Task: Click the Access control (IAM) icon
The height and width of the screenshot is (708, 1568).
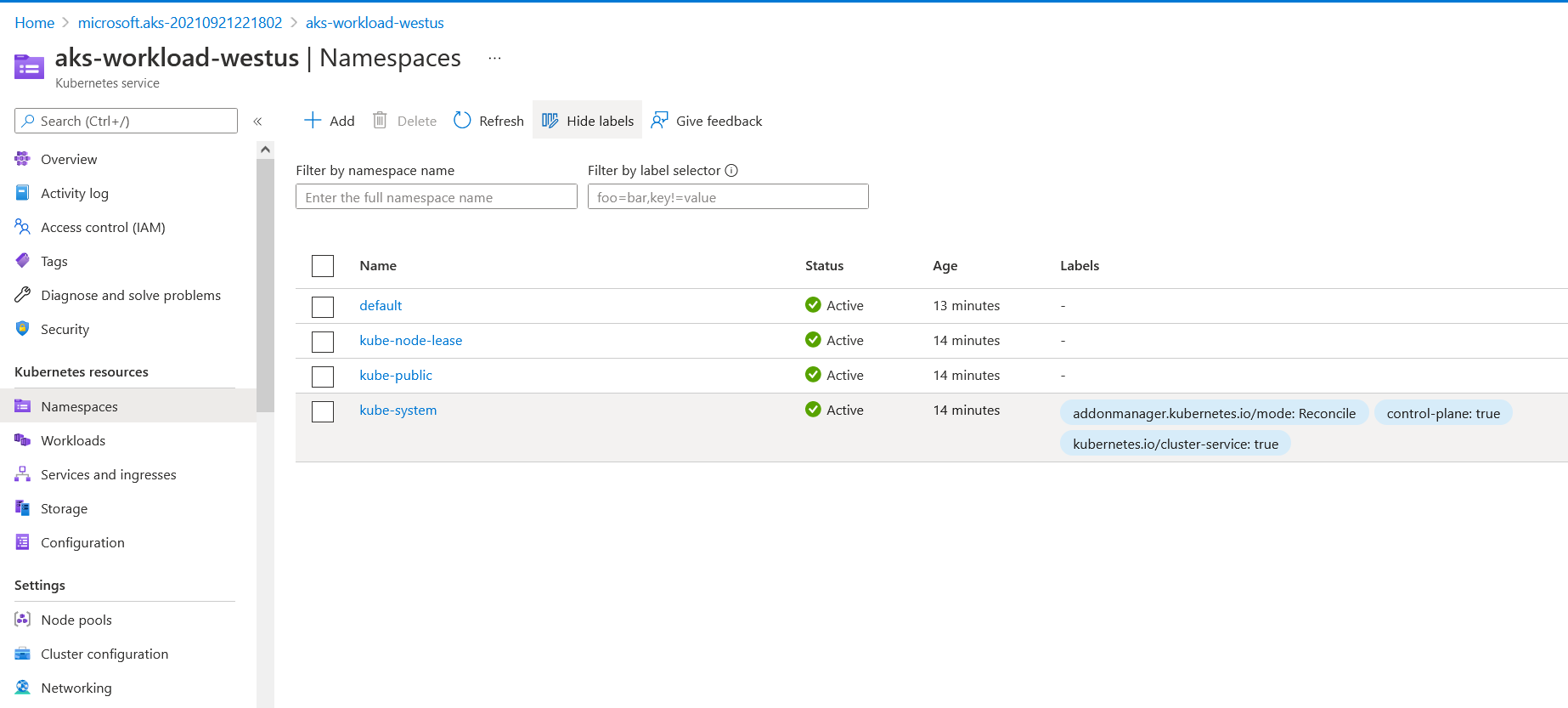Action: coord(23,227)
